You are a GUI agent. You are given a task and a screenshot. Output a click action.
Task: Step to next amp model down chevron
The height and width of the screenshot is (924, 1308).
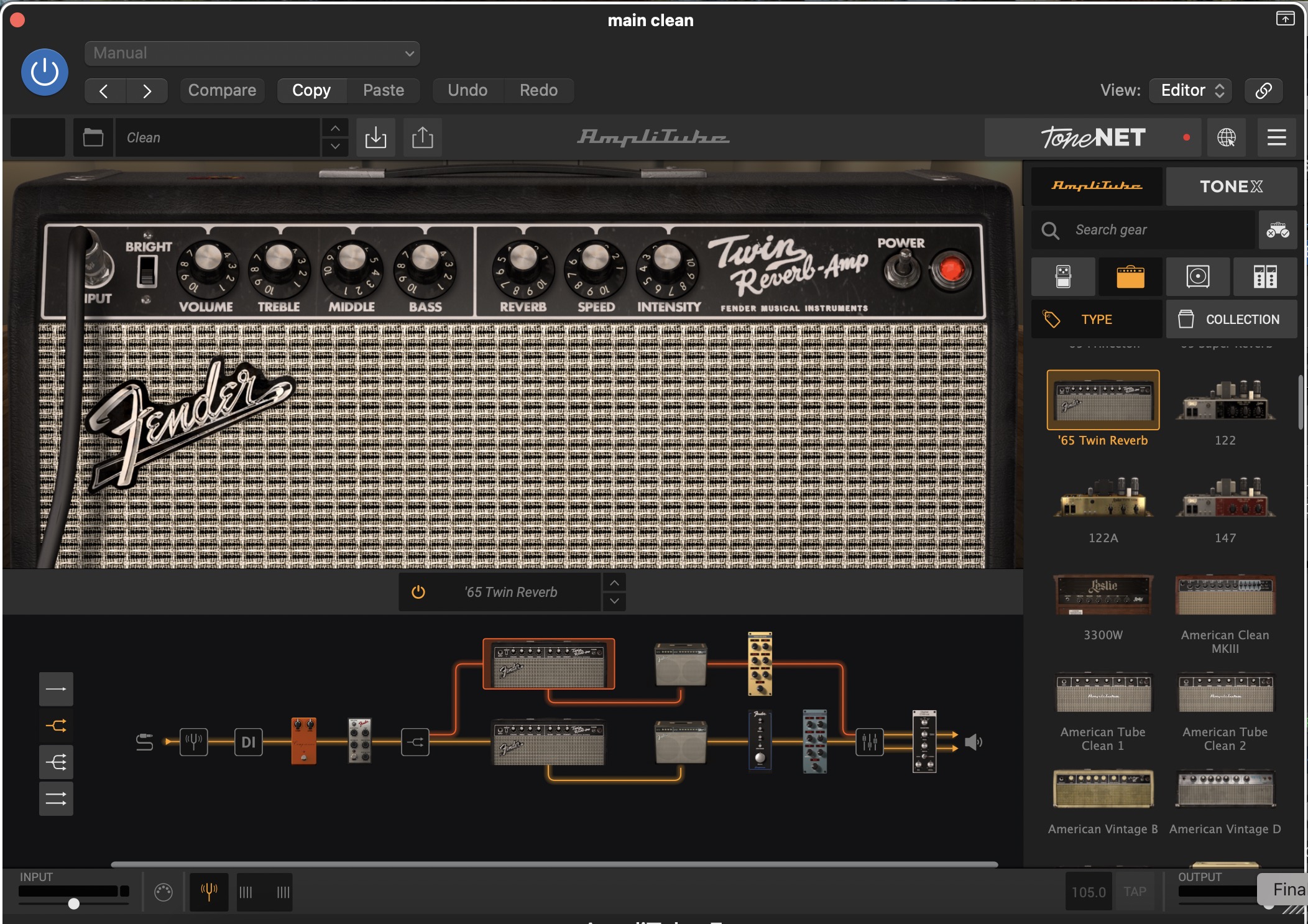(614, 601)
